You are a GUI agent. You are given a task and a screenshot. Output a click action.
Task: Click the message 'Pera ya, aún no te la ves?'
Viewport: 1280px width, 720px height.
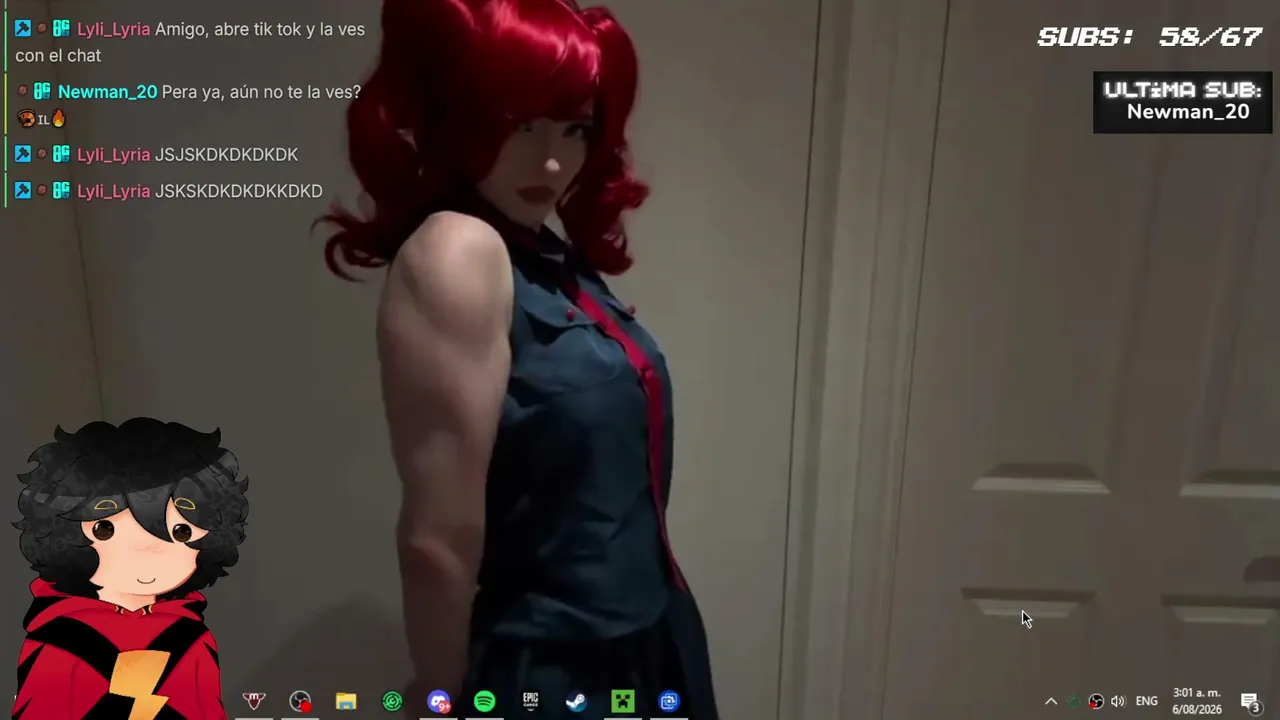click(261, 91)
